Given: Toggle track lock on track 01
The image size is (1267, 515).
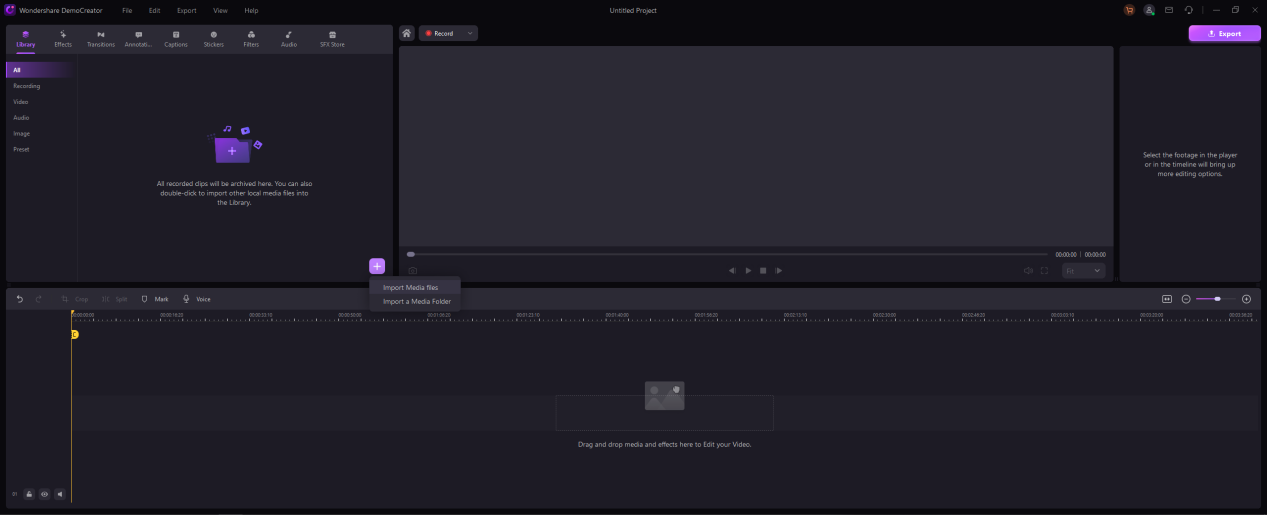Looking at the screenshot, I should coord(29,494).
